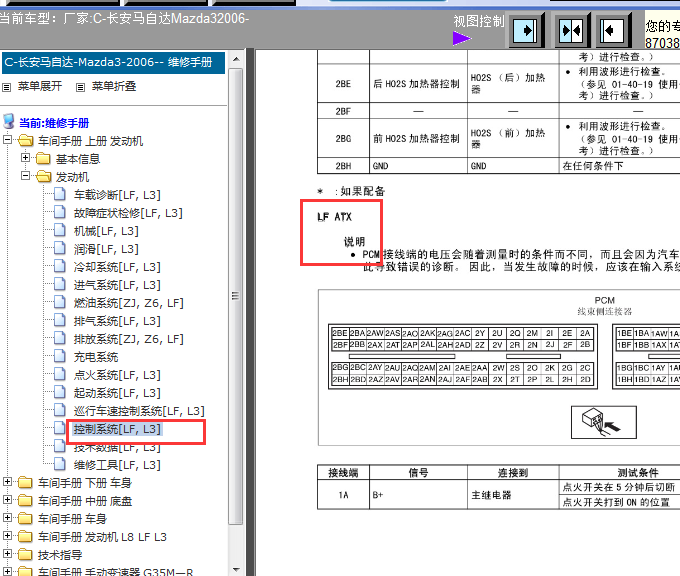Click the C-长安马自达-Mazda3-2006-- 维修手册 header
Screen dimensions: 680x576
(x=113, y=63)
